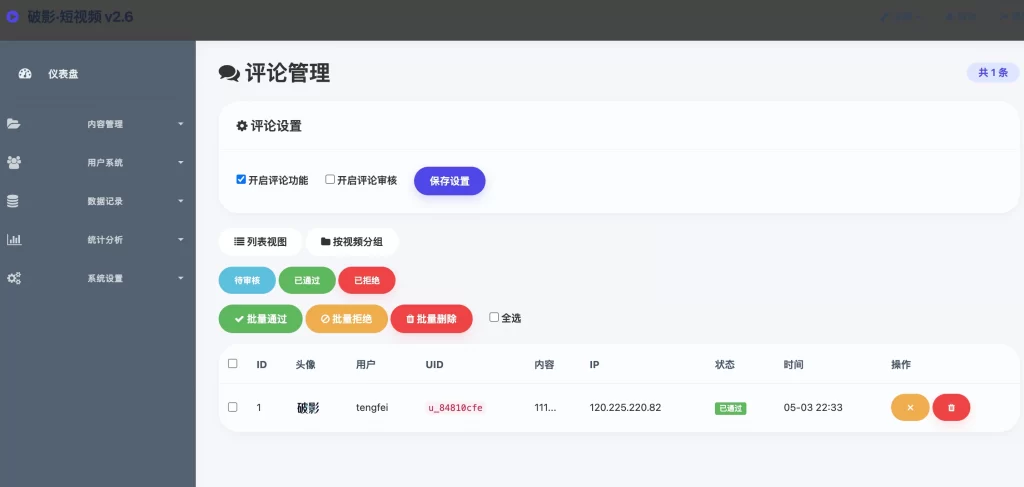Click the comments bubble icon beside 评论管理

point(229,73)
